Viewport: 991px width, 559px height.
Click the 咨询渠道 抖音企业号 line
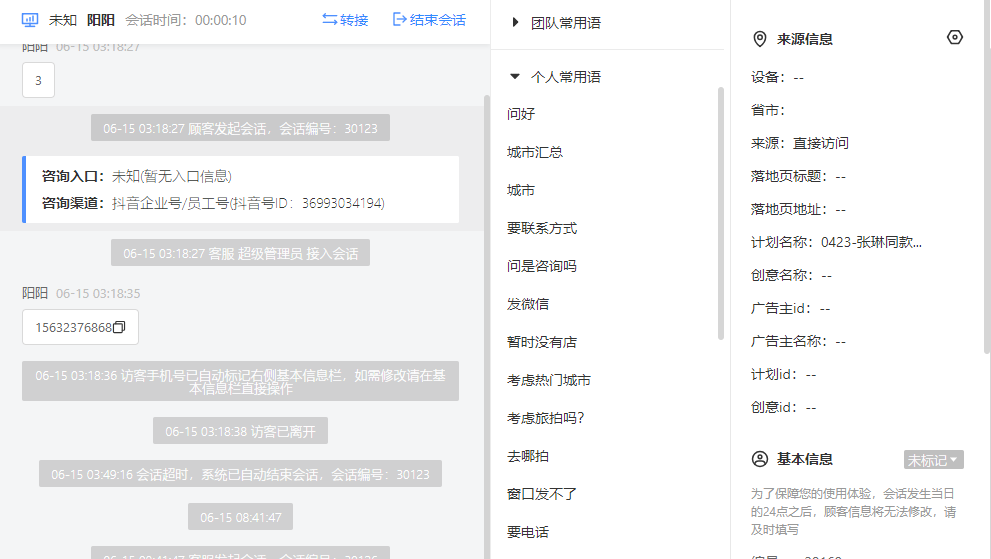click(x=213, y=203)
